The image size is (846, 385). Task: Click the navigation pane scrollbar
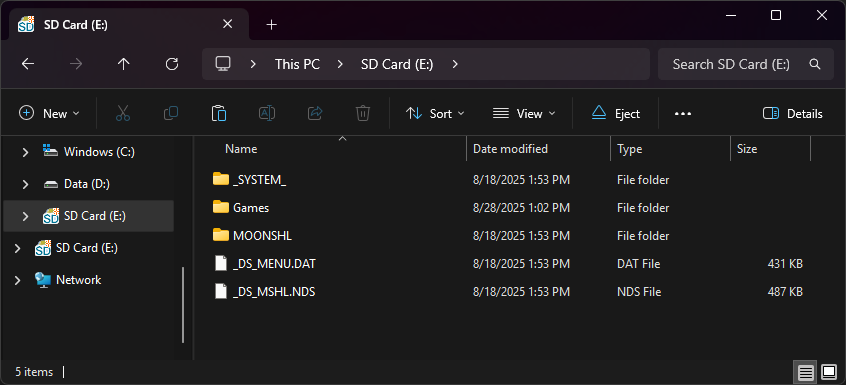183,304
